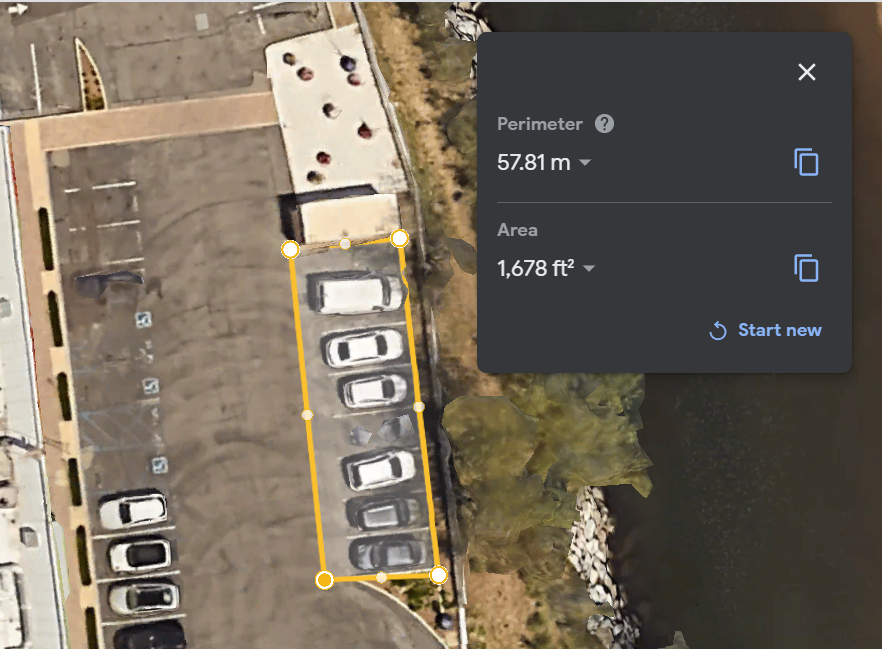This screenshot has width=882, height=649.
Task: Click the white patio with red umbrellas
Action: 334,112
